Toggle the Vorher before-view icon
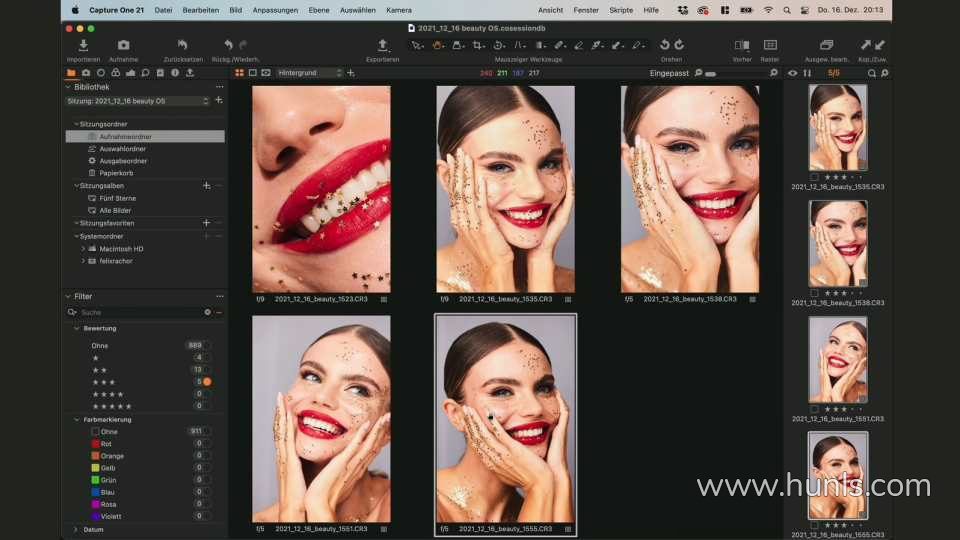Screen dimensions: 960x540 pos(741,46)
